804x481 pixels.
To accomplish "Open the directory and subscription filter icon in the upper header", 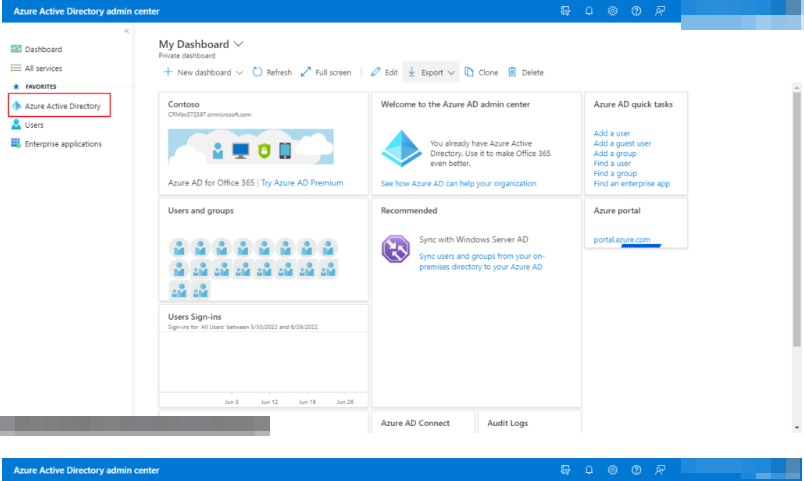I will coord(566,11).
